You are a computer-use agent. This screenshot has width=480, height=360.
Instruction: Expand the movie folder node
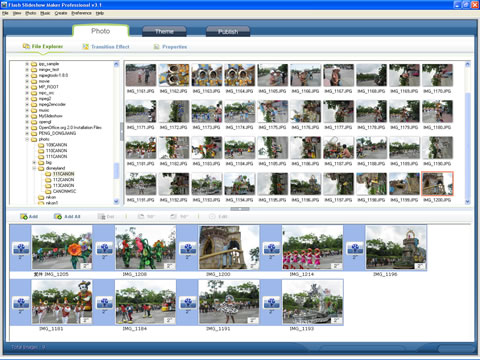click(27, 81)
